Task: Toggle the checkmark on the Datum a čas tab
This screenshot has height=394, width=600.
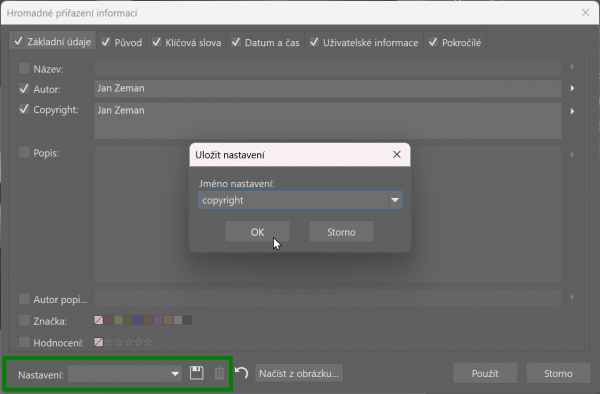Action: pyautogui.click(x=236, y=42)
